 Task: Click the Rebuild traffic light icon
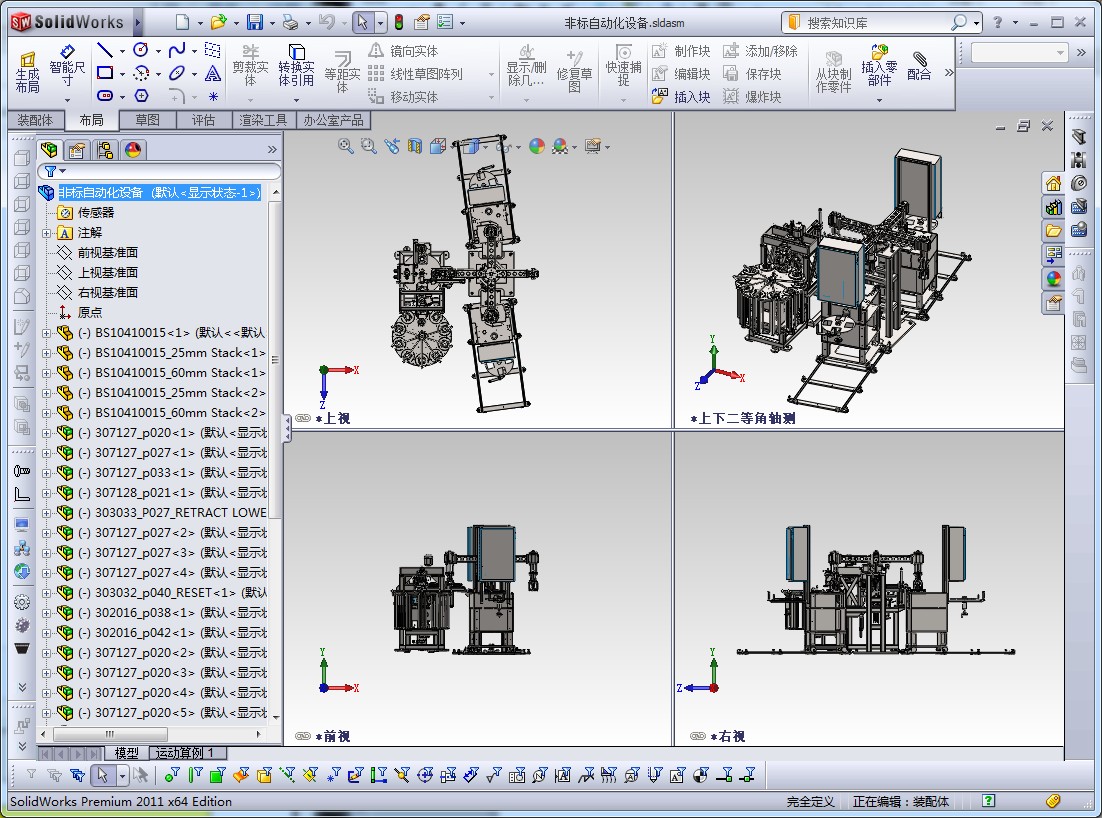pos(398,22)
